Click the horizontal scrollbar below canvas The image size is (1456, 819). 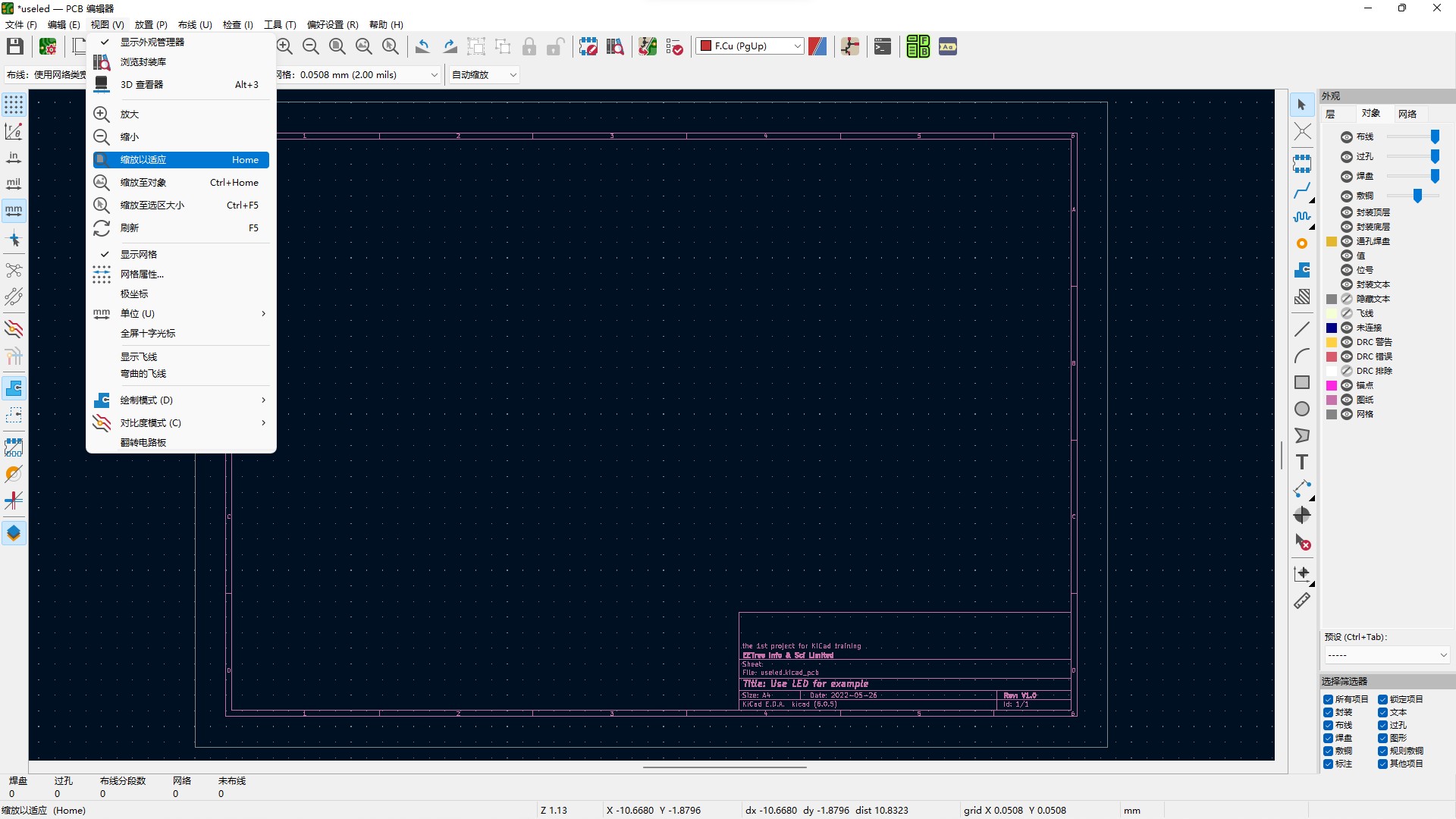724,767
